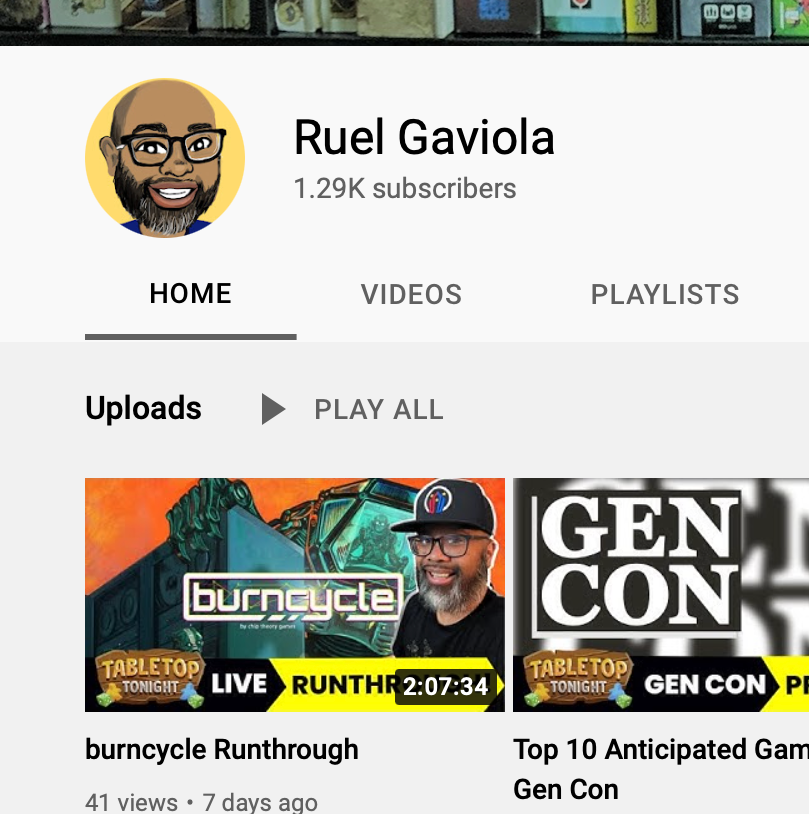Click the Tabletop Tonight logo on Gen Con thumbnail

point(578,678)
